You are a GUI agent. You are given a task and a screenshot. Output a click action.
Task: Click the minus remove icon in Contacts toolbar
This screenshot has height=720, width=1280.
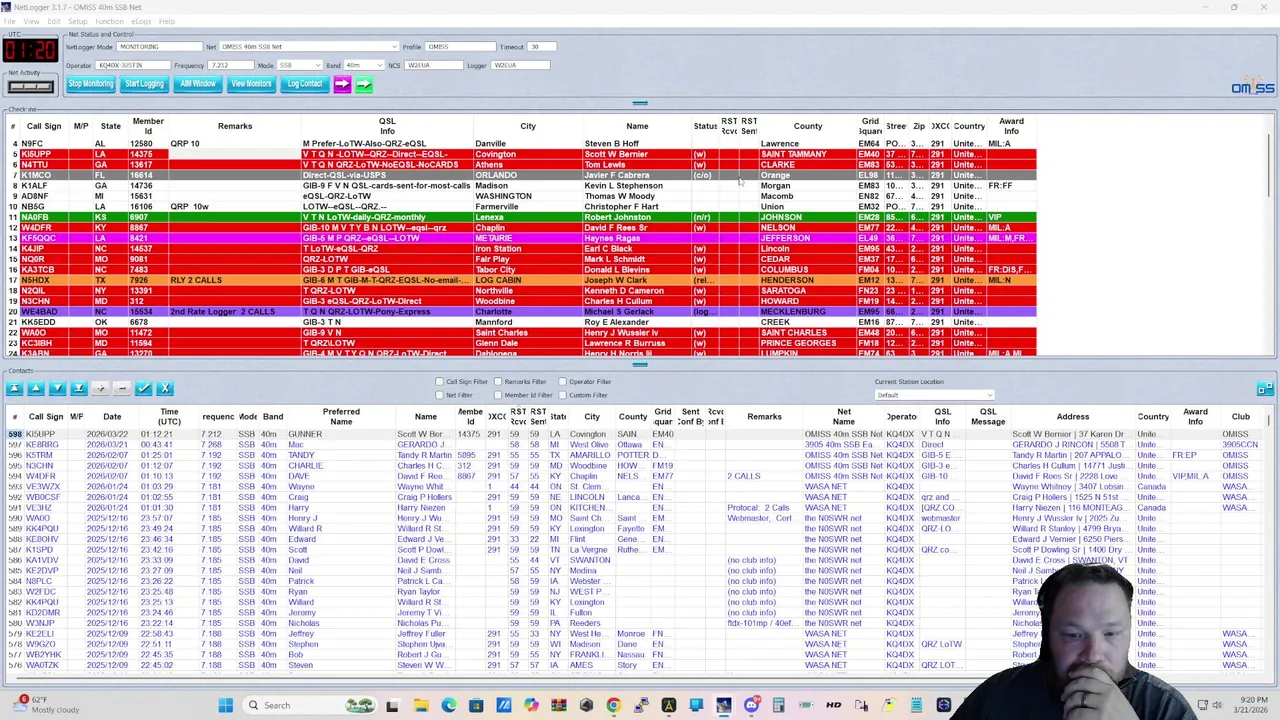click(x=122, y=388)
